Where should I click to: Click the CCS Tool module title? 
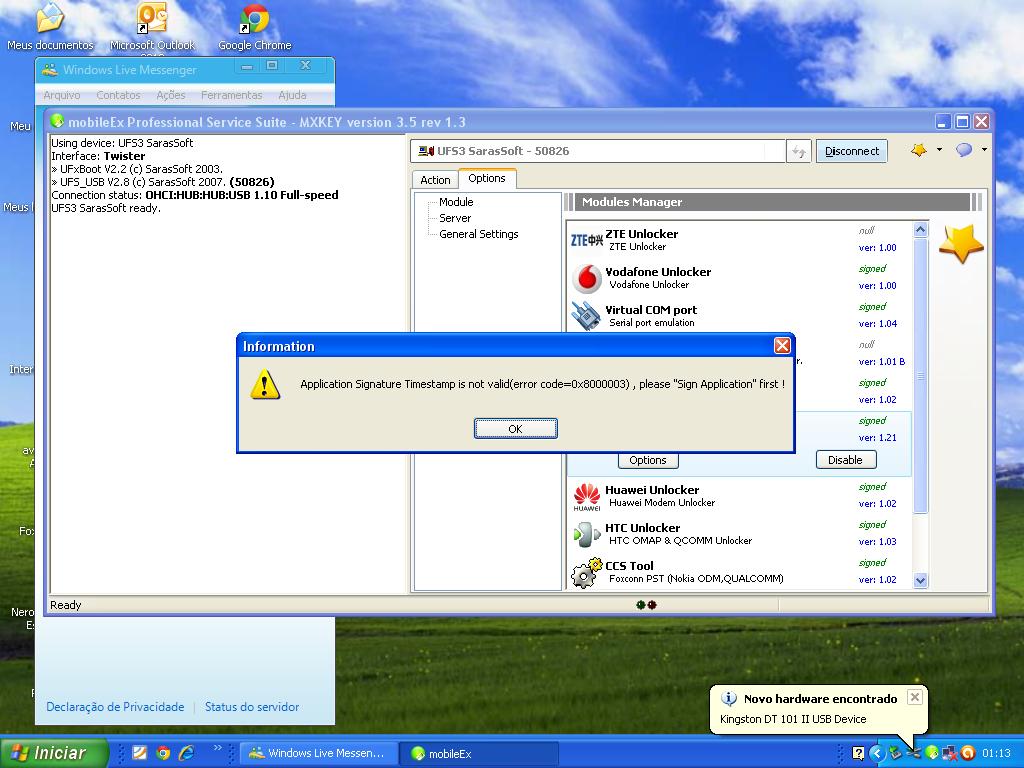click(629, 566)
